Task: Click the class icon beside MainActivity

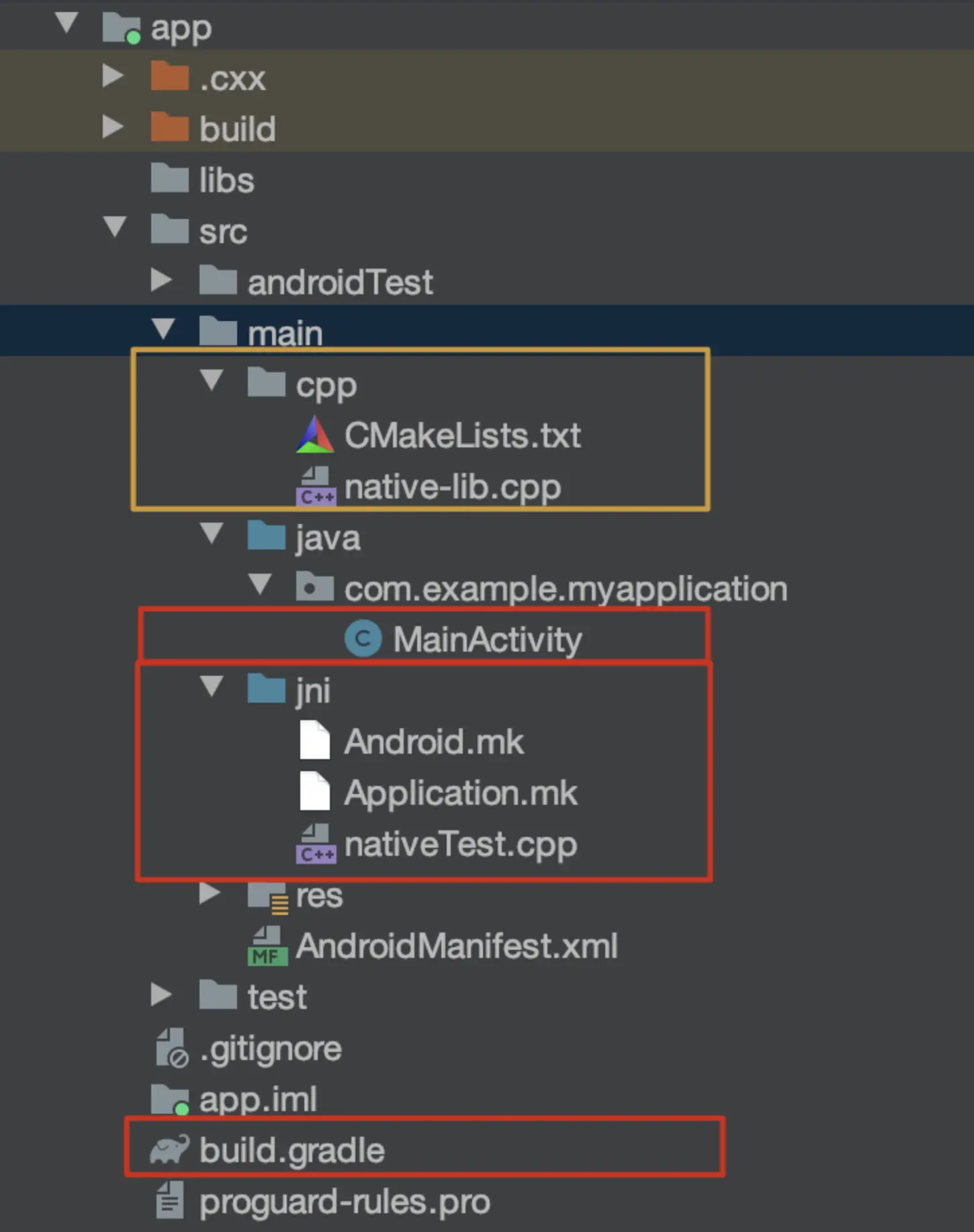Action: tap(363, 639)
